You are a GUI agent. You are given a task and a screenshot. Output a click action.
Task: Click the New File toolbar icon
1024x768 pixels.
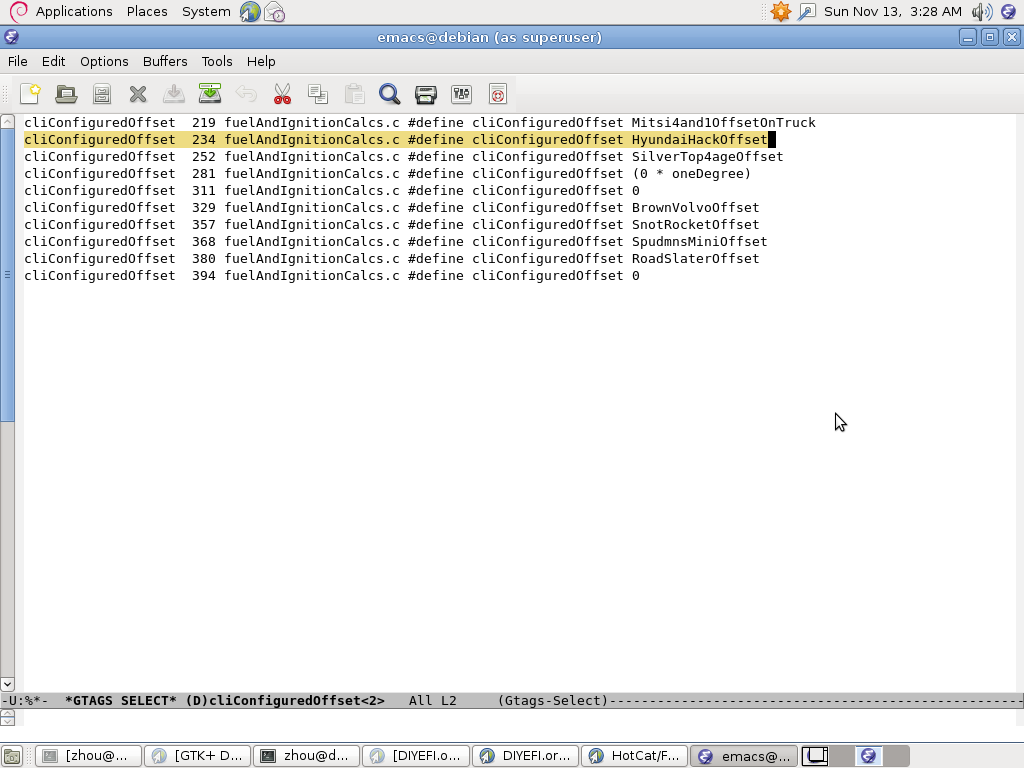30,94
